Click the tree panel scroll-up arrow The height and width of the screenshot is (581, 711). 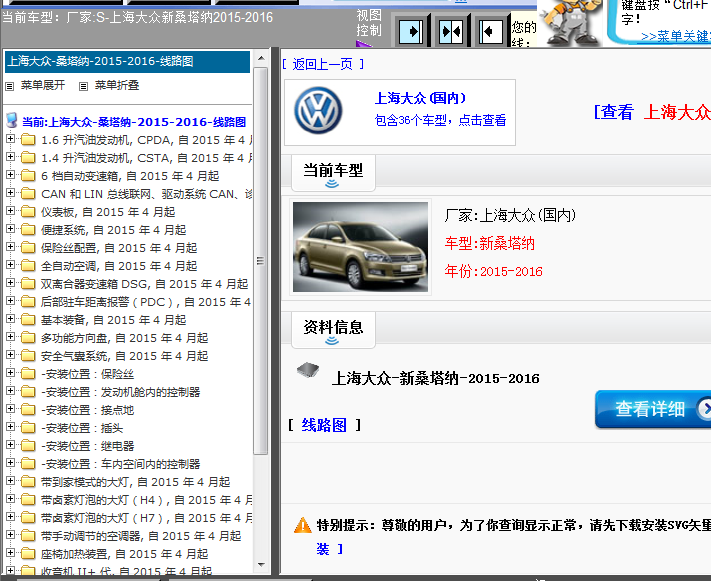click(261, 58)
